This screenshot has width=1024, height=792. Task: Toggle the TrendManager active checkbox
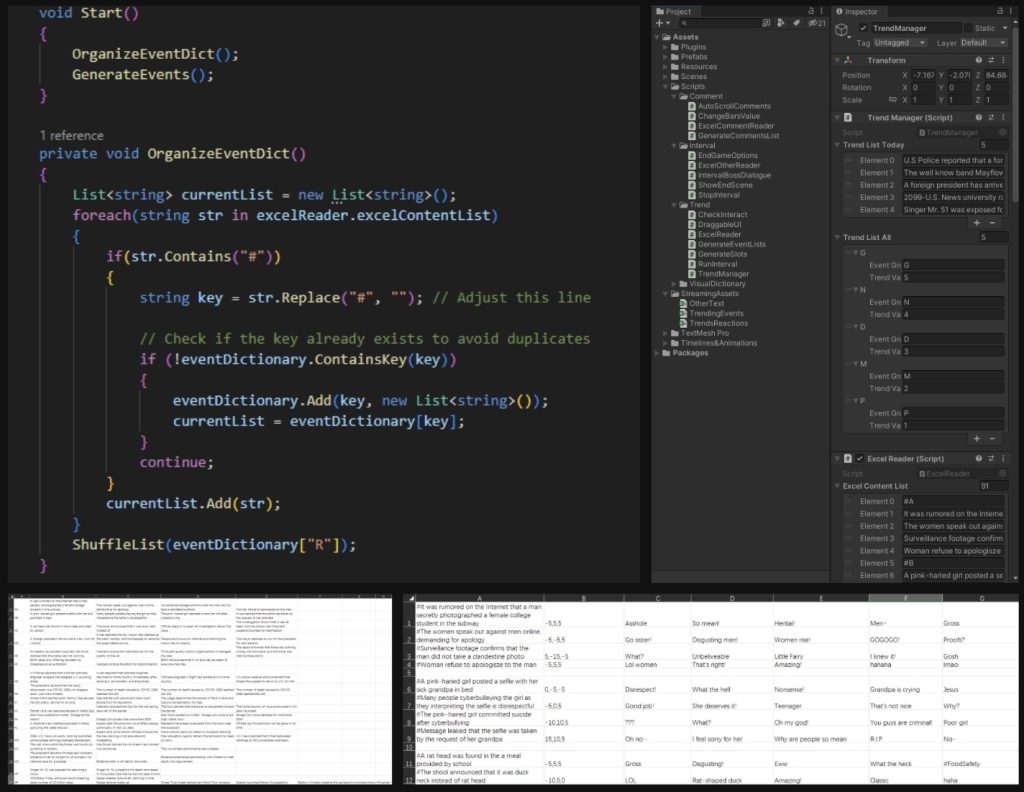click(864, 28)
